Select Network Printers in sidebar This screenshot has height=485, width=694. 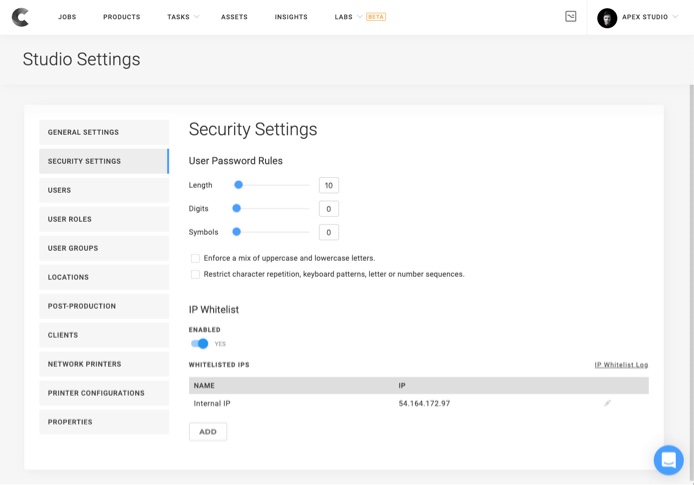click(104, 364)
